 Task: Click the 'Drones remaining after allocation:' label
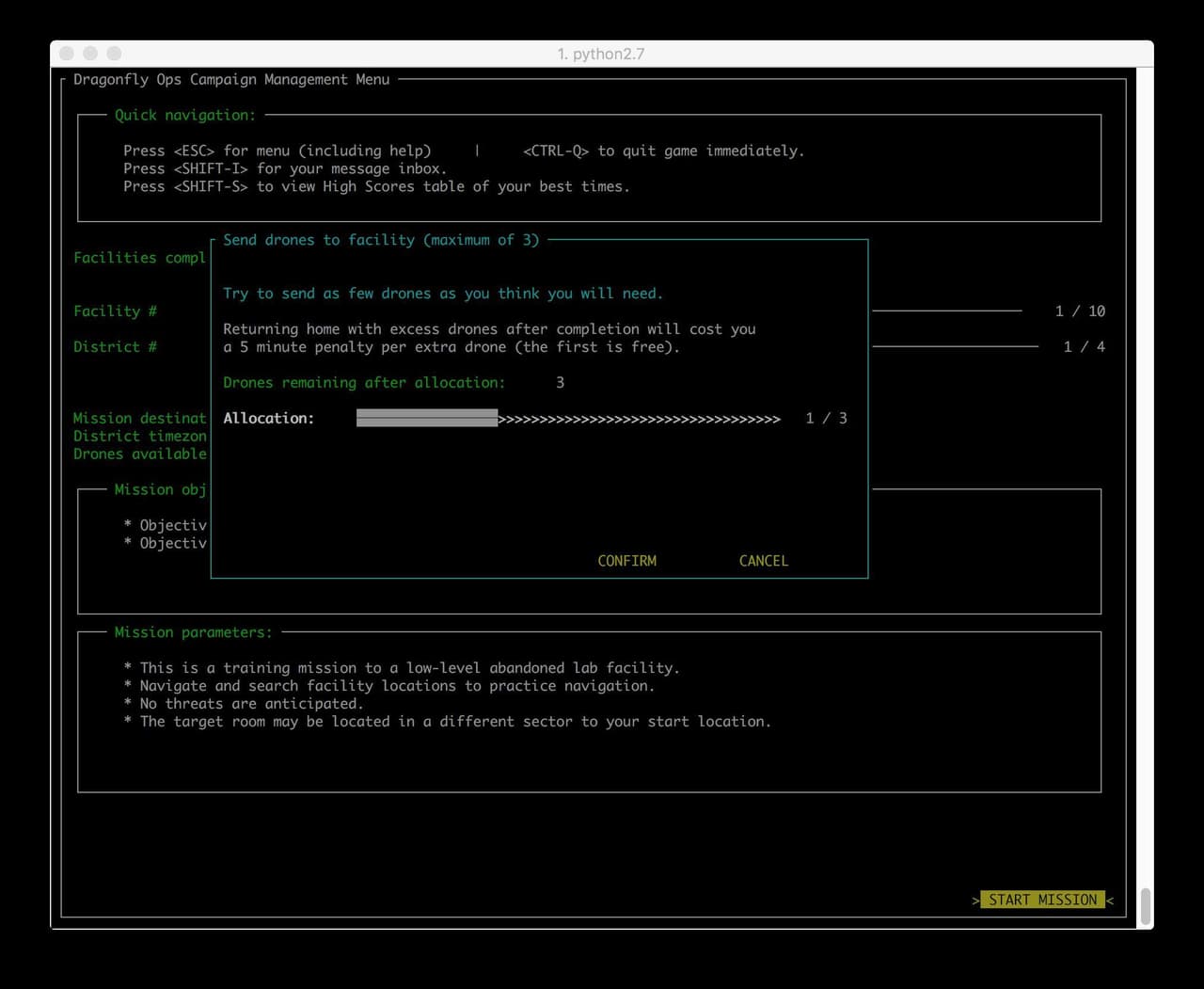364,383
